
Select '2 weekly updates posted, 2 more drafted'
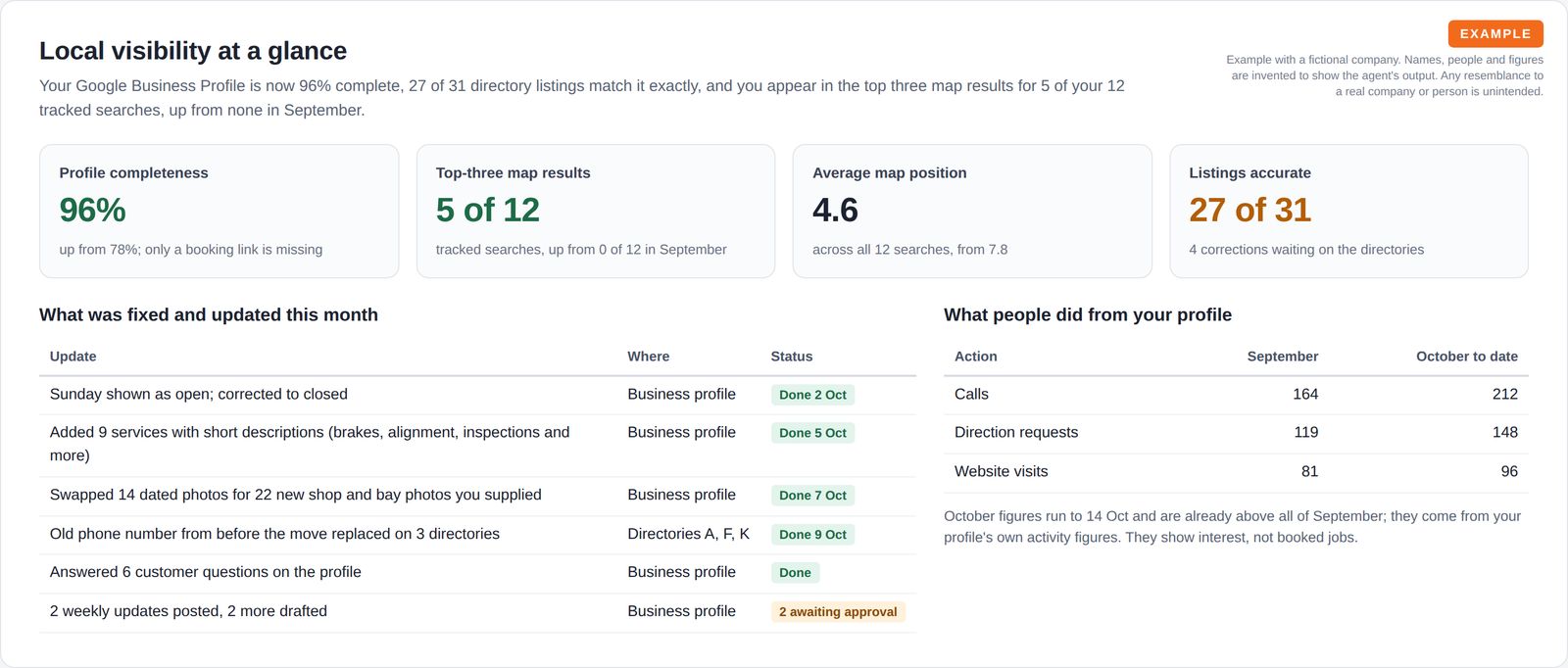[188, 611]
